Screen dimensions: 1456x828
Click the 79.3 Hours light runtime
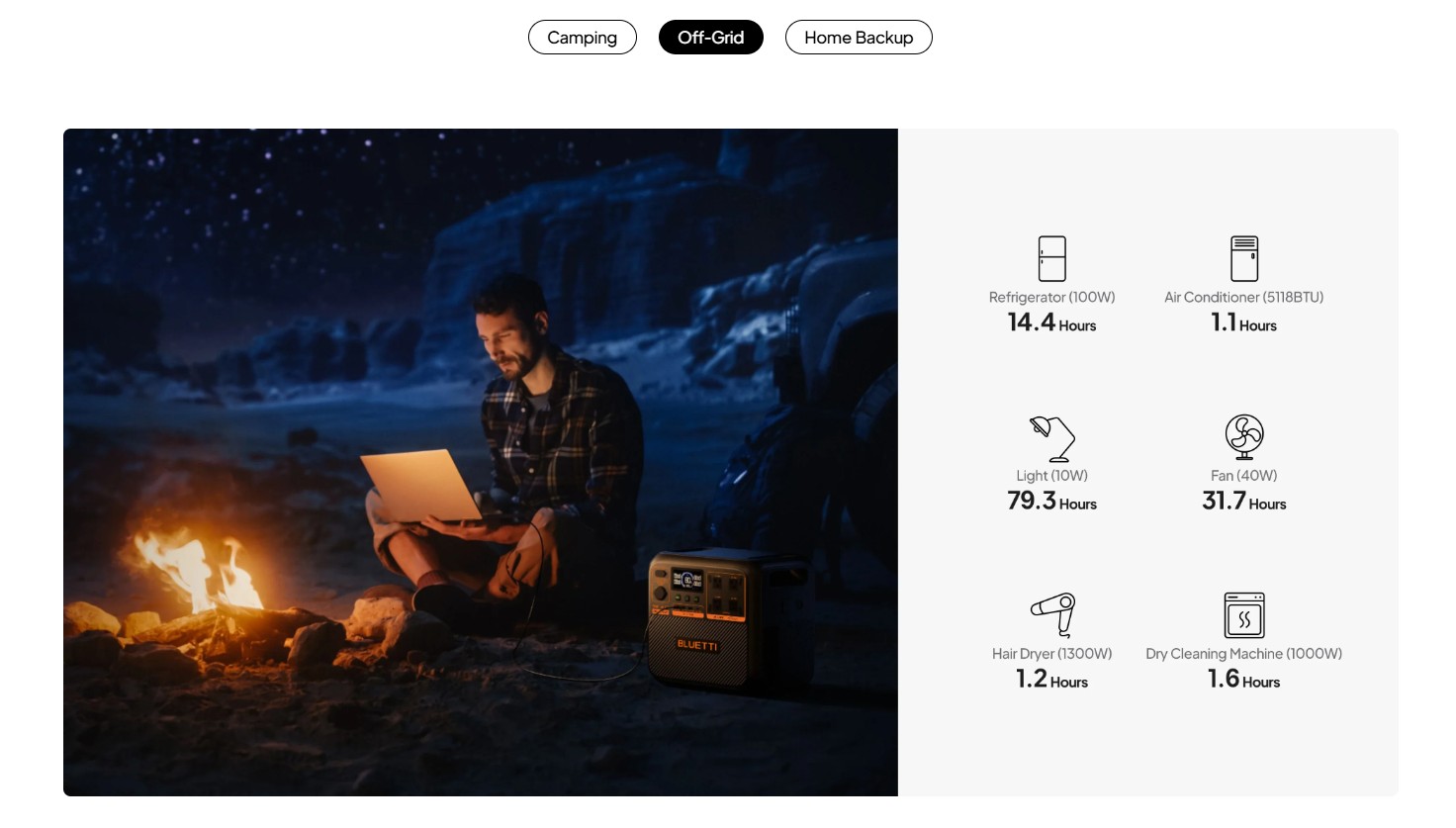tap(1051, 501)
